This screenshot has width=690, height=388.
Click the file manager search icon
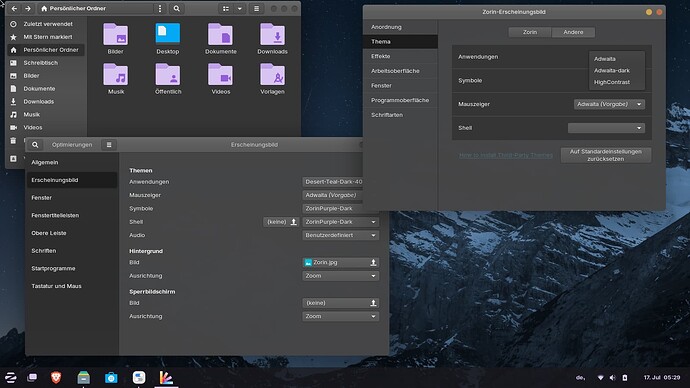176,8
